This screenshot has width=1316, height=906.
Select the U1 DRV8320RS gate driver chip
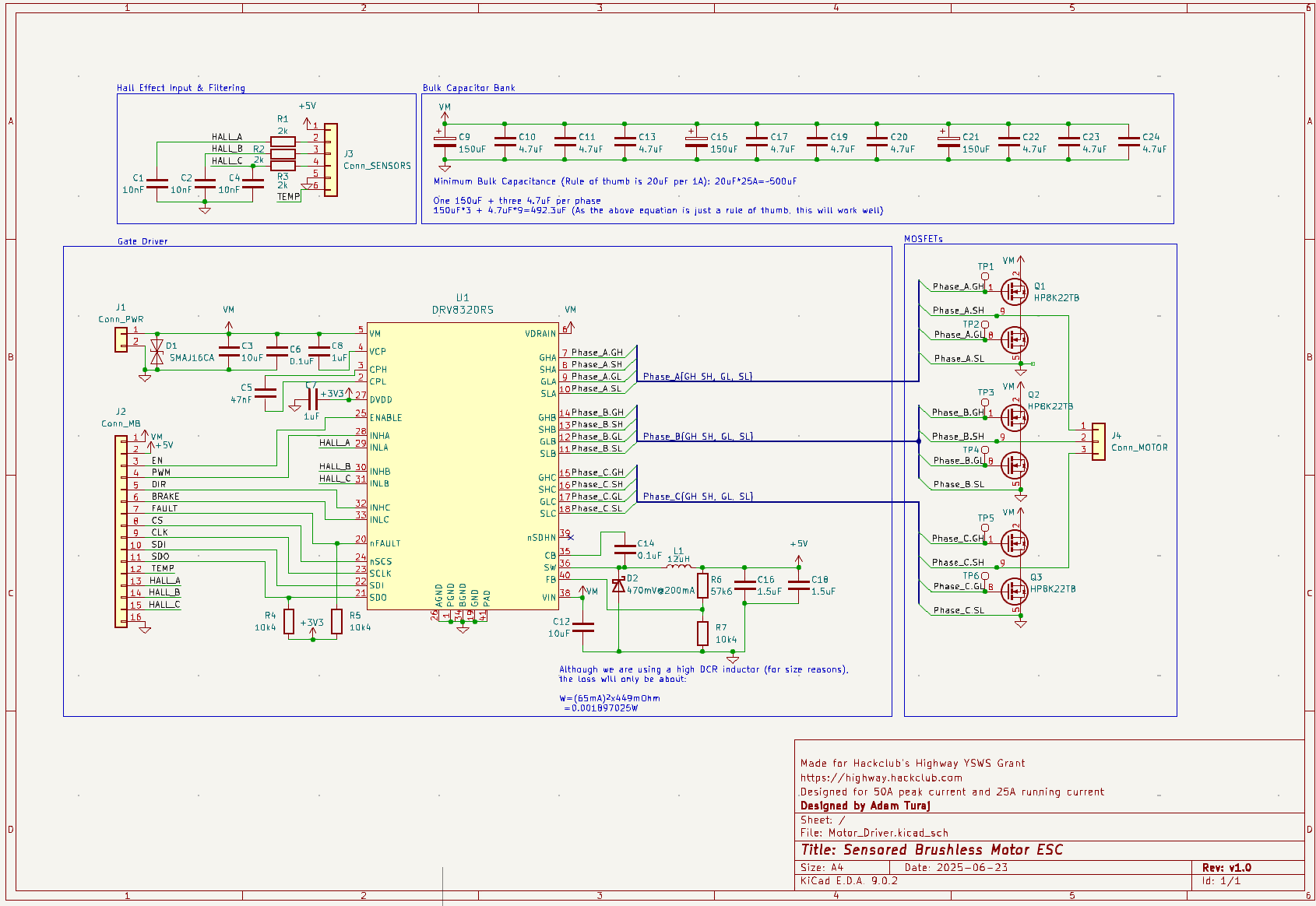tap(463, 465)
